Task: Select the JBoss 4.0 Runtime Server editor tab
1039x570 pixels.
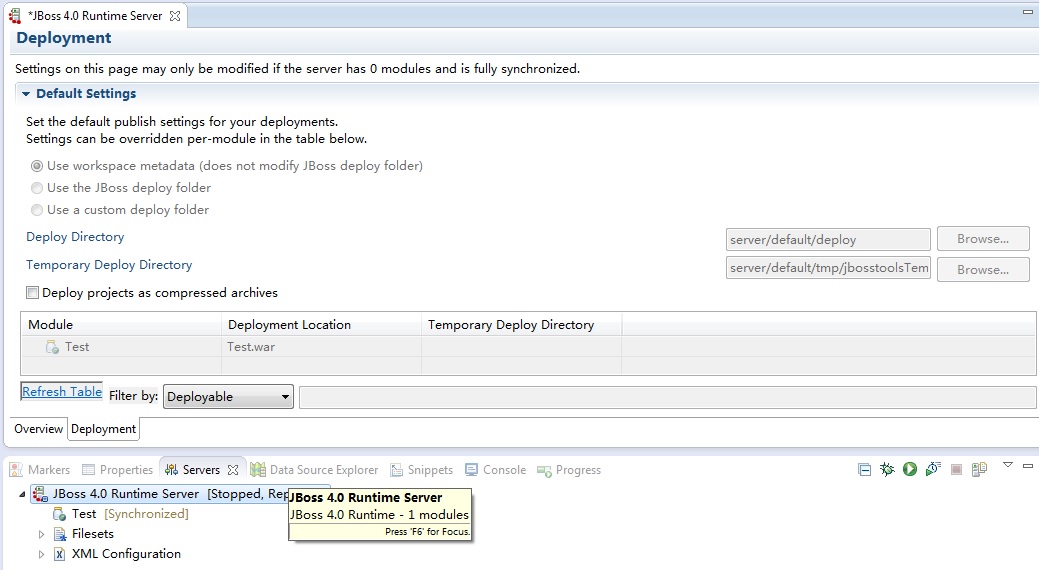Action: [95, 16]
